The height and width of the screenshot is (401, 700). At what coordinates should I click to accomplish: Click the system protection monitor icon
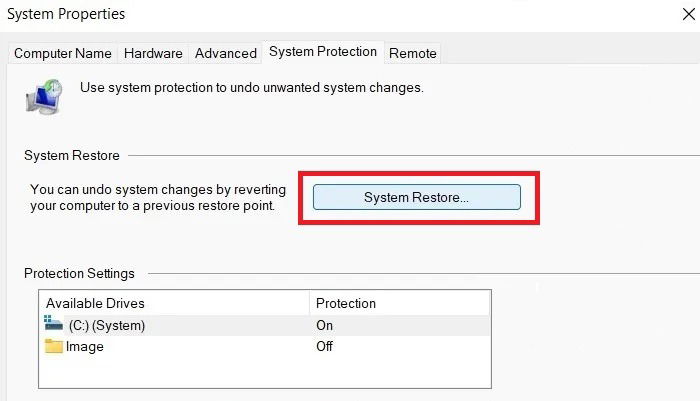coord(44,97)
